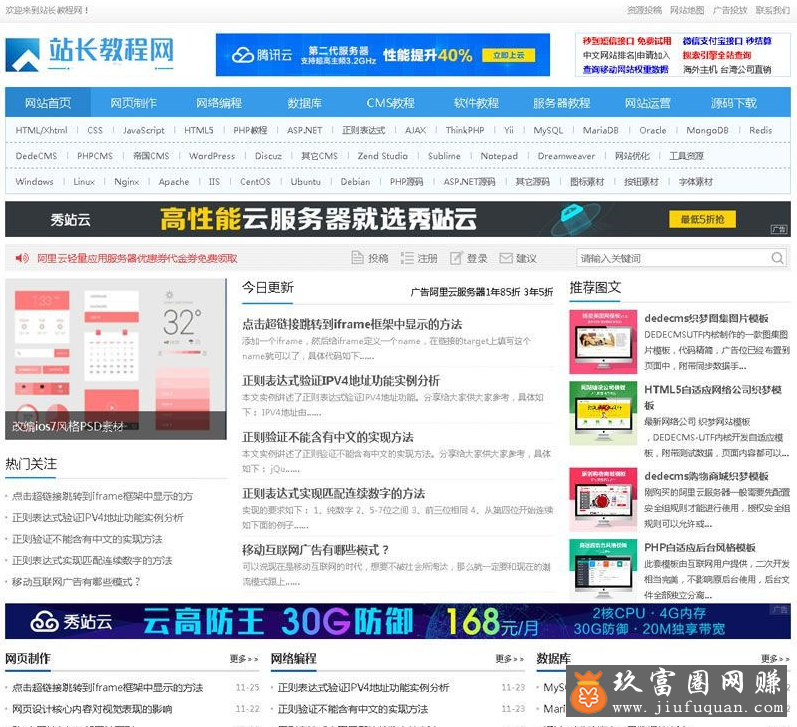This screenshot has height=727, width=797.
Task: Open the article 移动互联网广告有哪些模式？ in 今日更新
Action: tap(315, 550)
